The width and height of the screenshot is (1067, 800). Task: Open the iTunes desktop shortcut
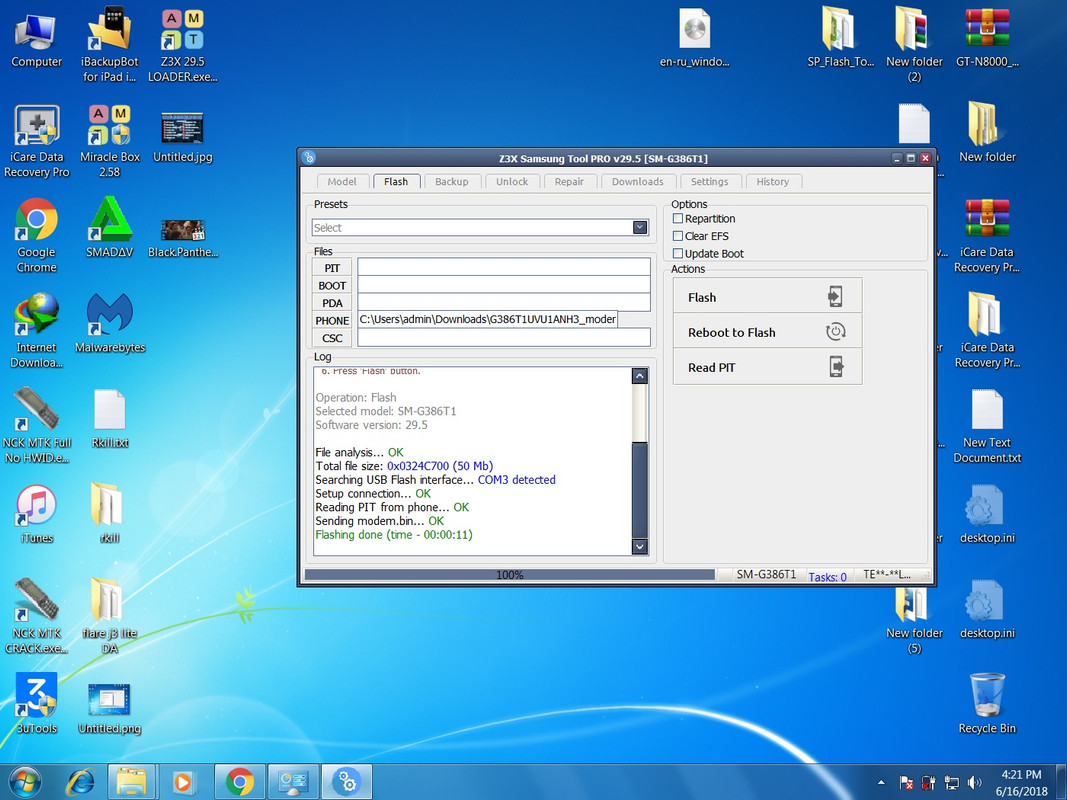tap(36, 514)
